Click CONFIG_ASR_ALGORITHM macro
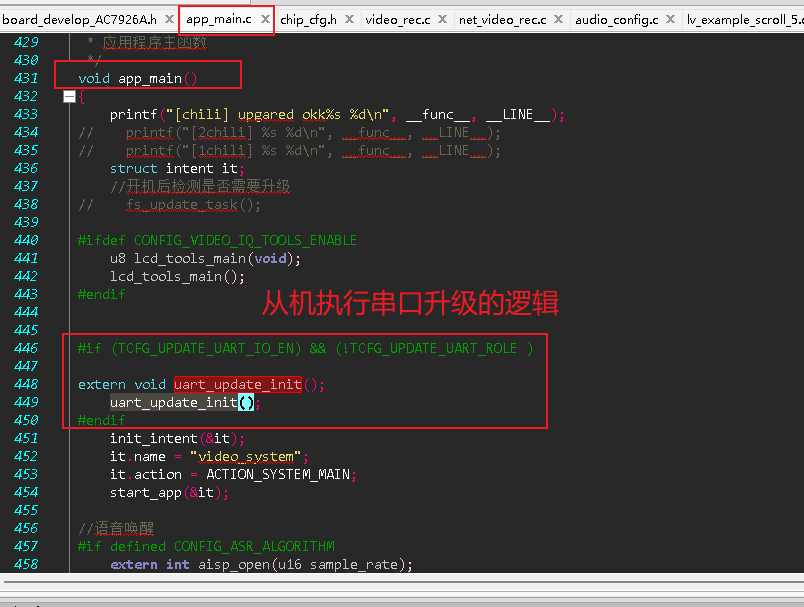This screenshot has height=607, width=804. 254,547
